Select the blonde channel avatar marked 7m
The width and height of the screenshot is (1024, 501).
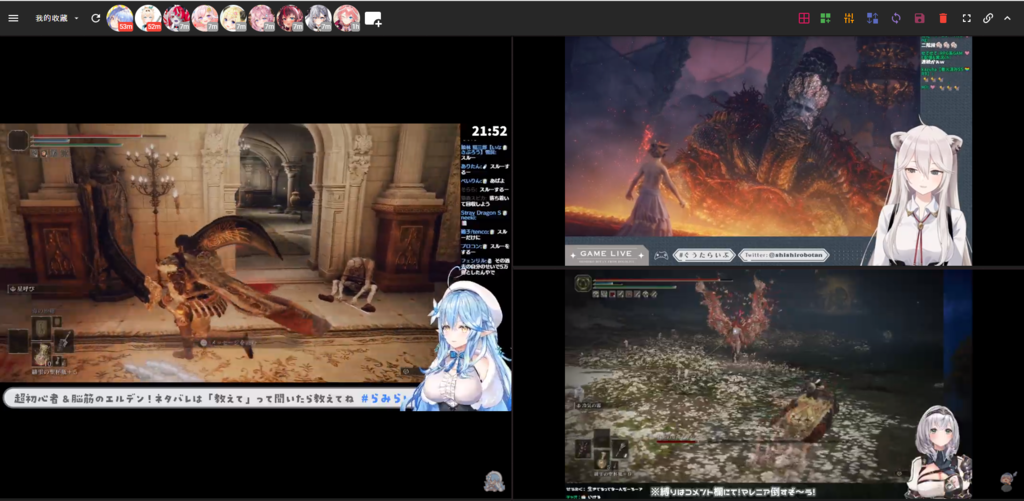(x=233, y=18)
